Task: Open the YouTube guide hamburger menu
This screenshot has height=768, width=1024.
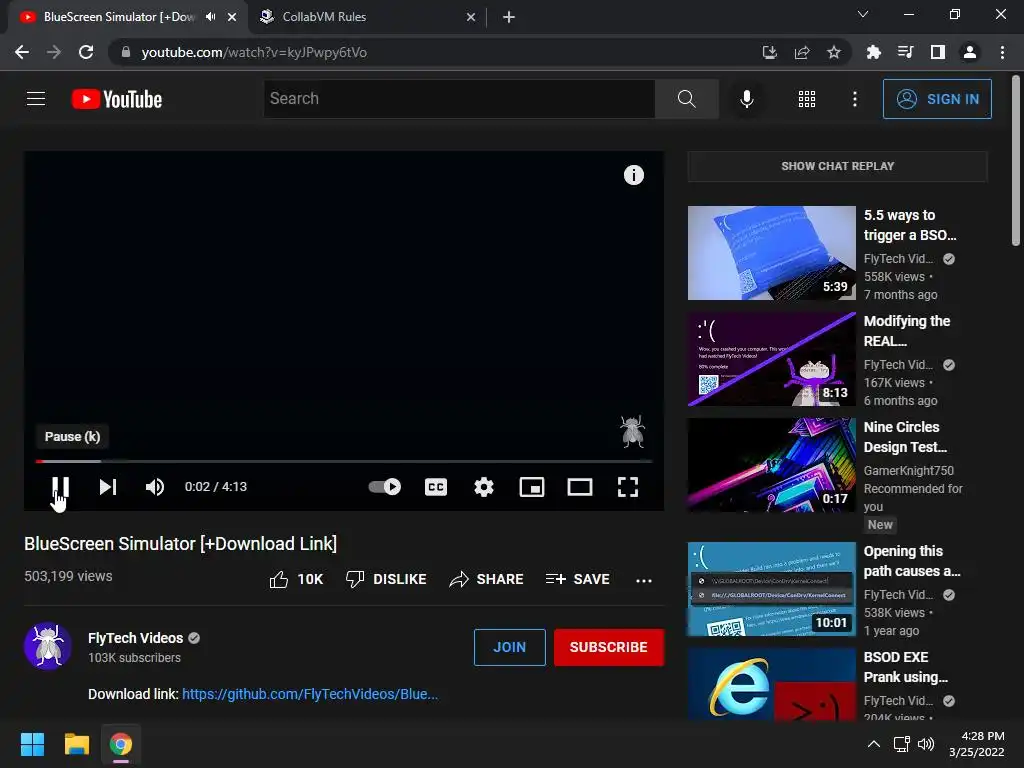Action: (36, 99)
